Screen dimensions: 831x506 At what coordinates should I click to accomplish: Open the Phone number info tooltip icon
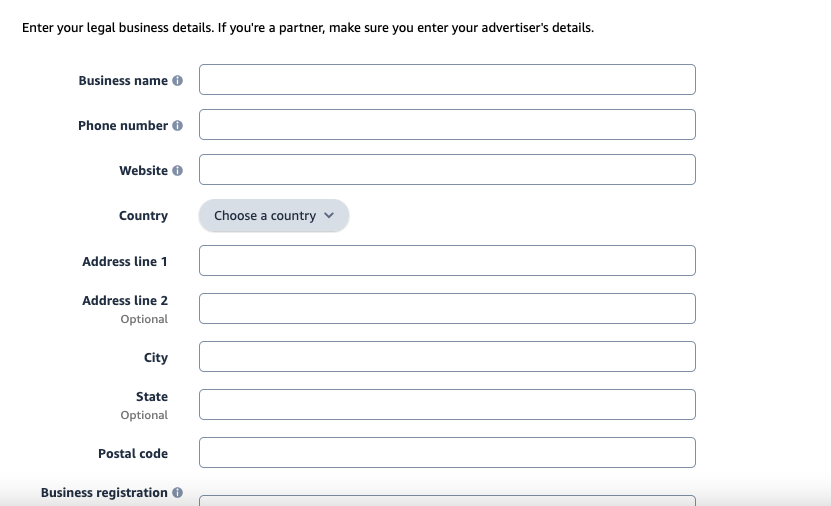[178, 126]
